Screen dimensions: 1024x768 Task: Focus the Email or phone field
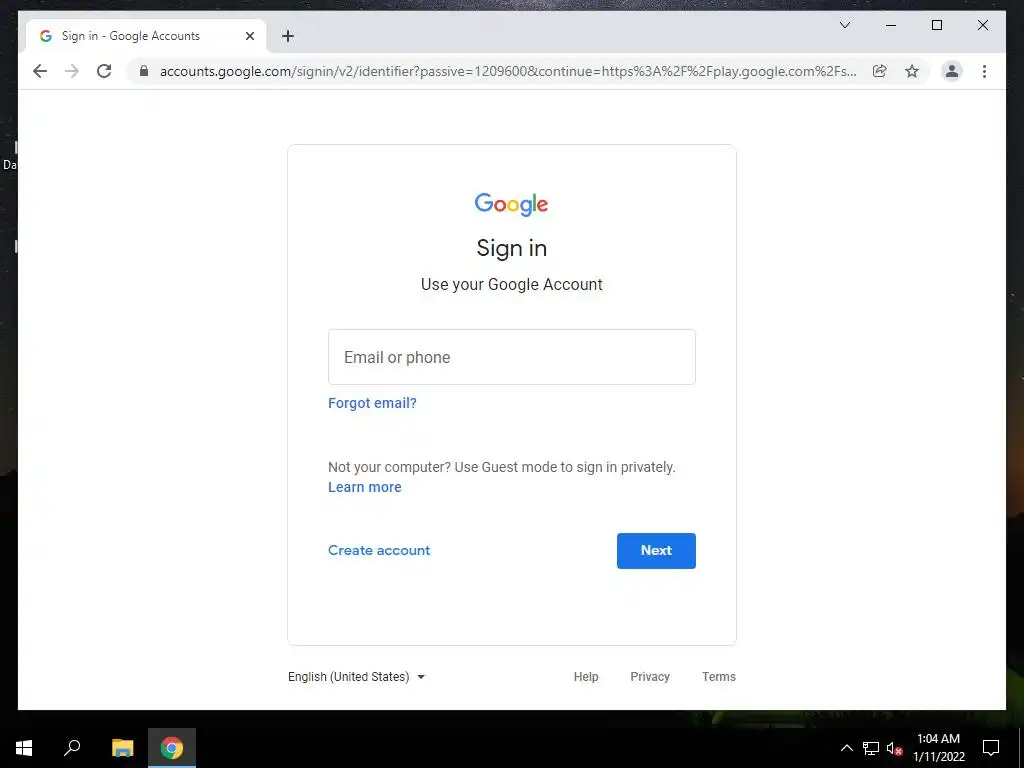pyautogui.click(x=511, y=357)
